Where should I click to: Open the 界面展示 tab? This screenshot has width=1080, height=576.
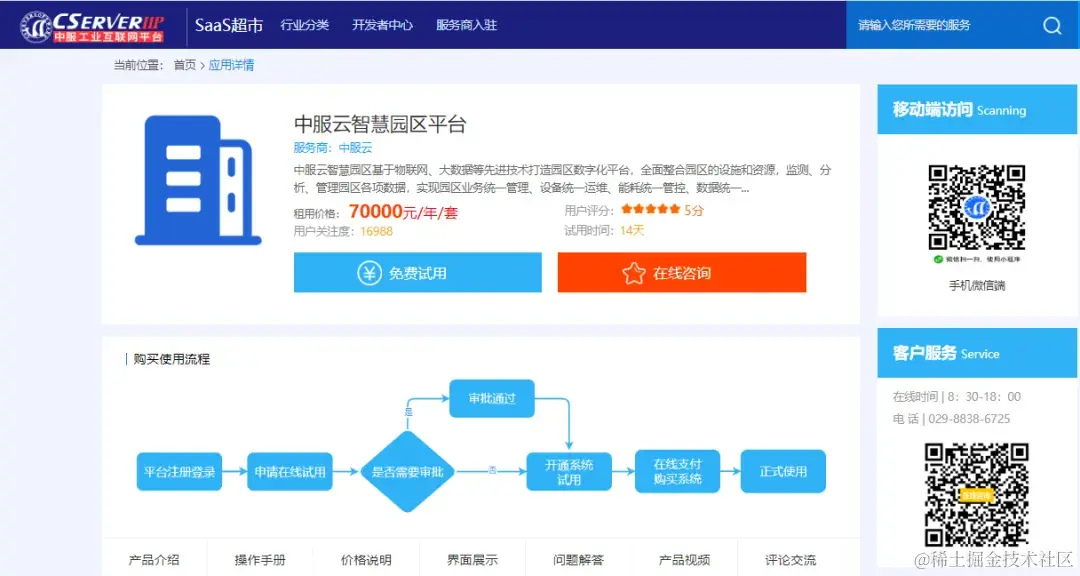(x=472, y=559)
